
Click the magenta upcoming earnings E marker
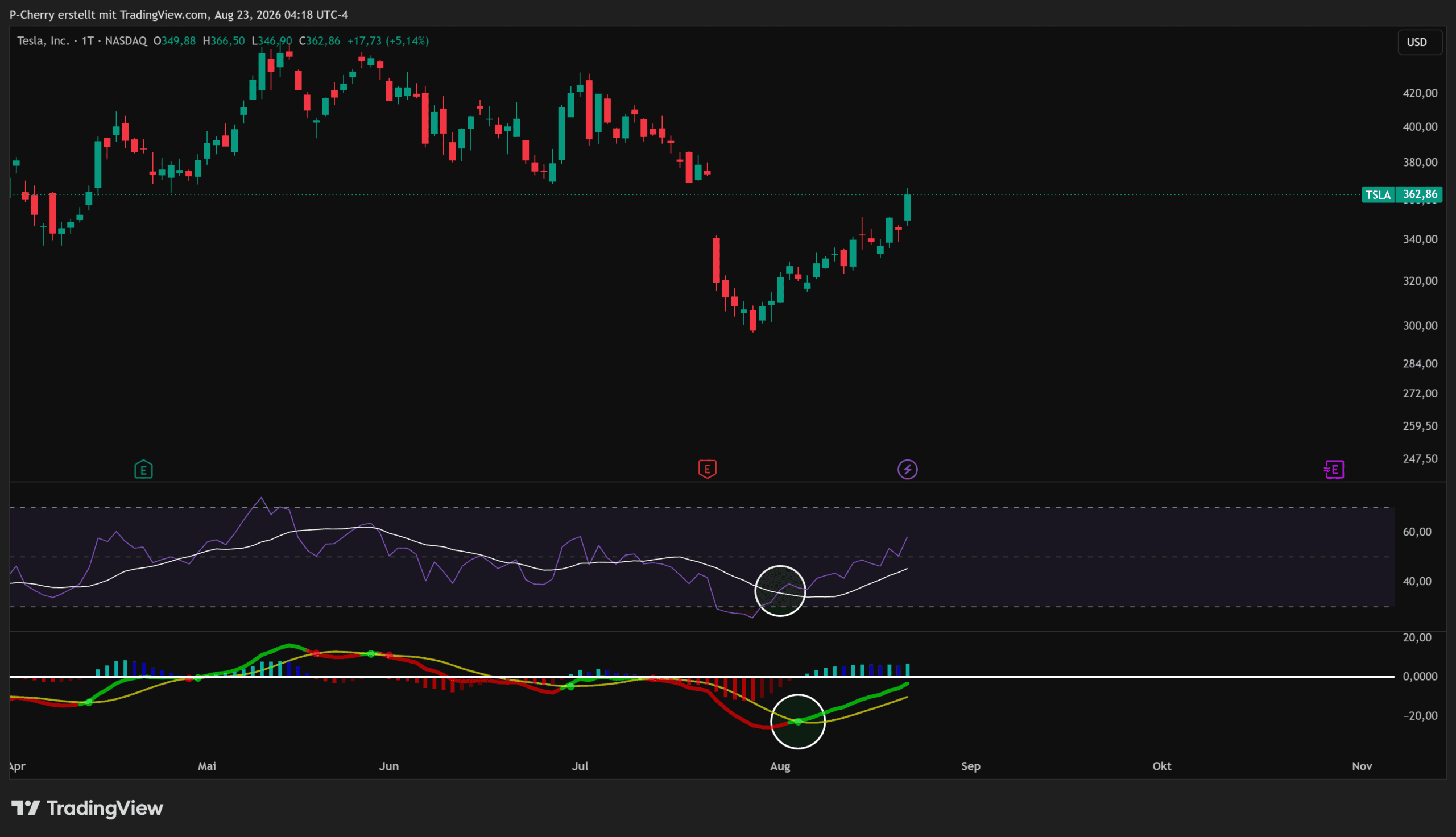1334,470
